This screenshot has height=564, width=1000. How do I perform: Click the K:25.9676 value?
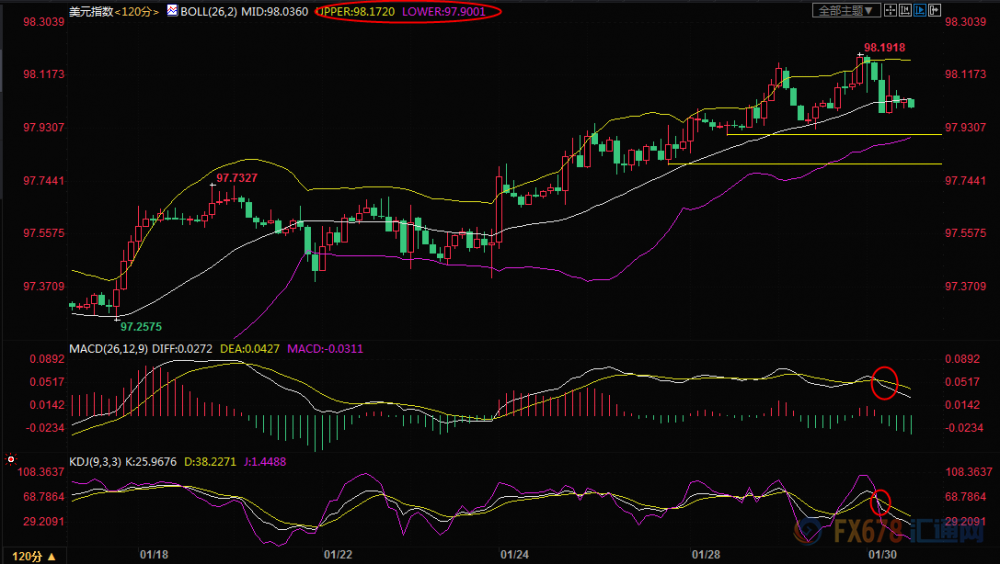[151, 461]
